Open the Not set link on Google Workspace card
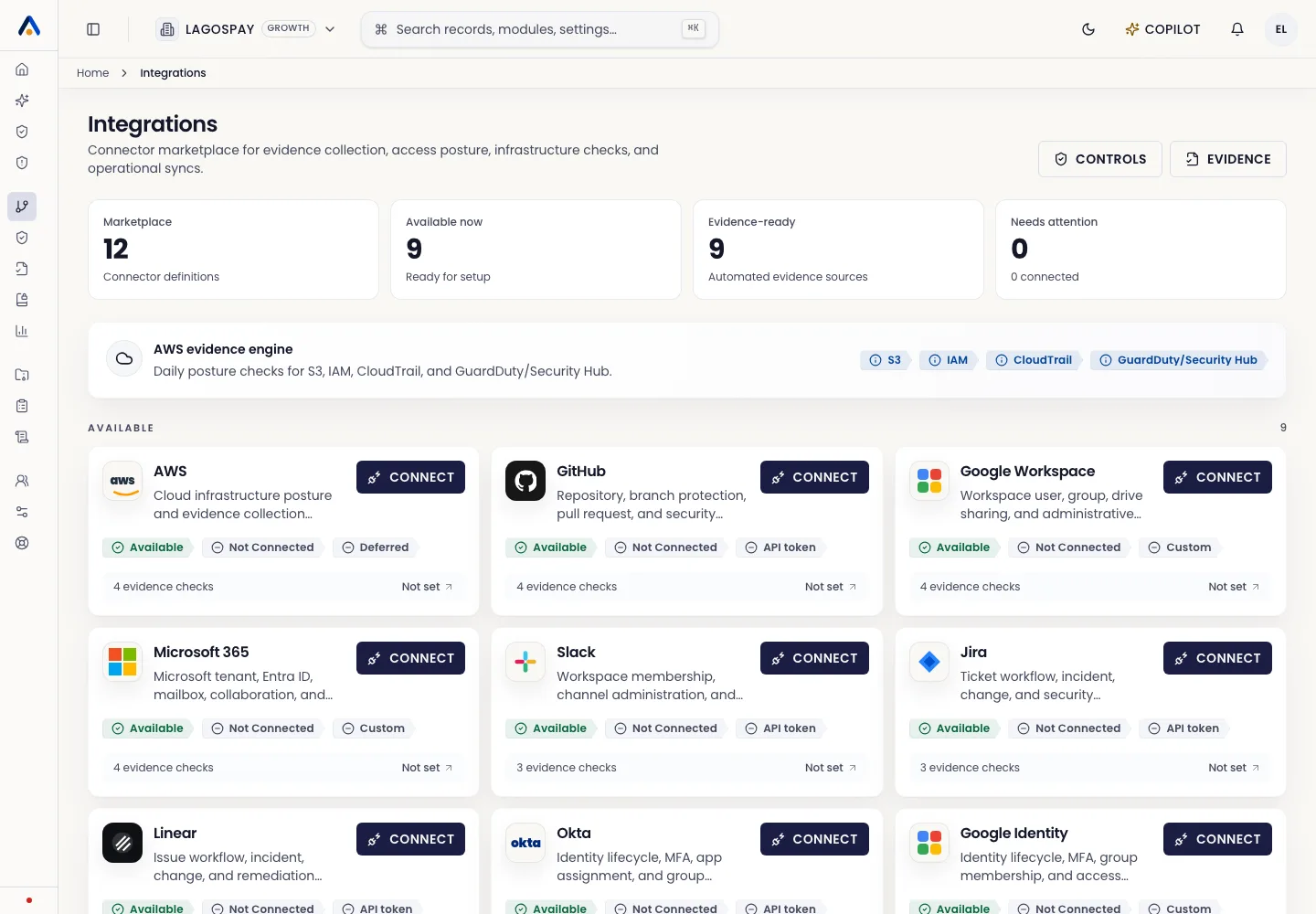 (x=1234, y=587)
